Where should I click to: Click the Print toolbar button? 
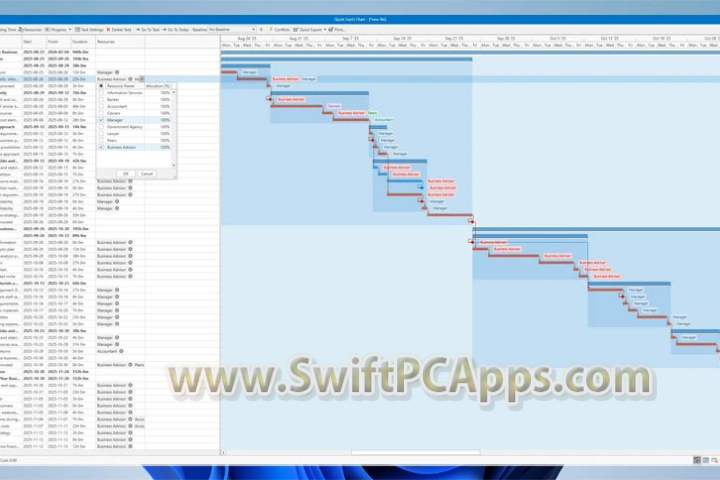click(x=337, y=29)
